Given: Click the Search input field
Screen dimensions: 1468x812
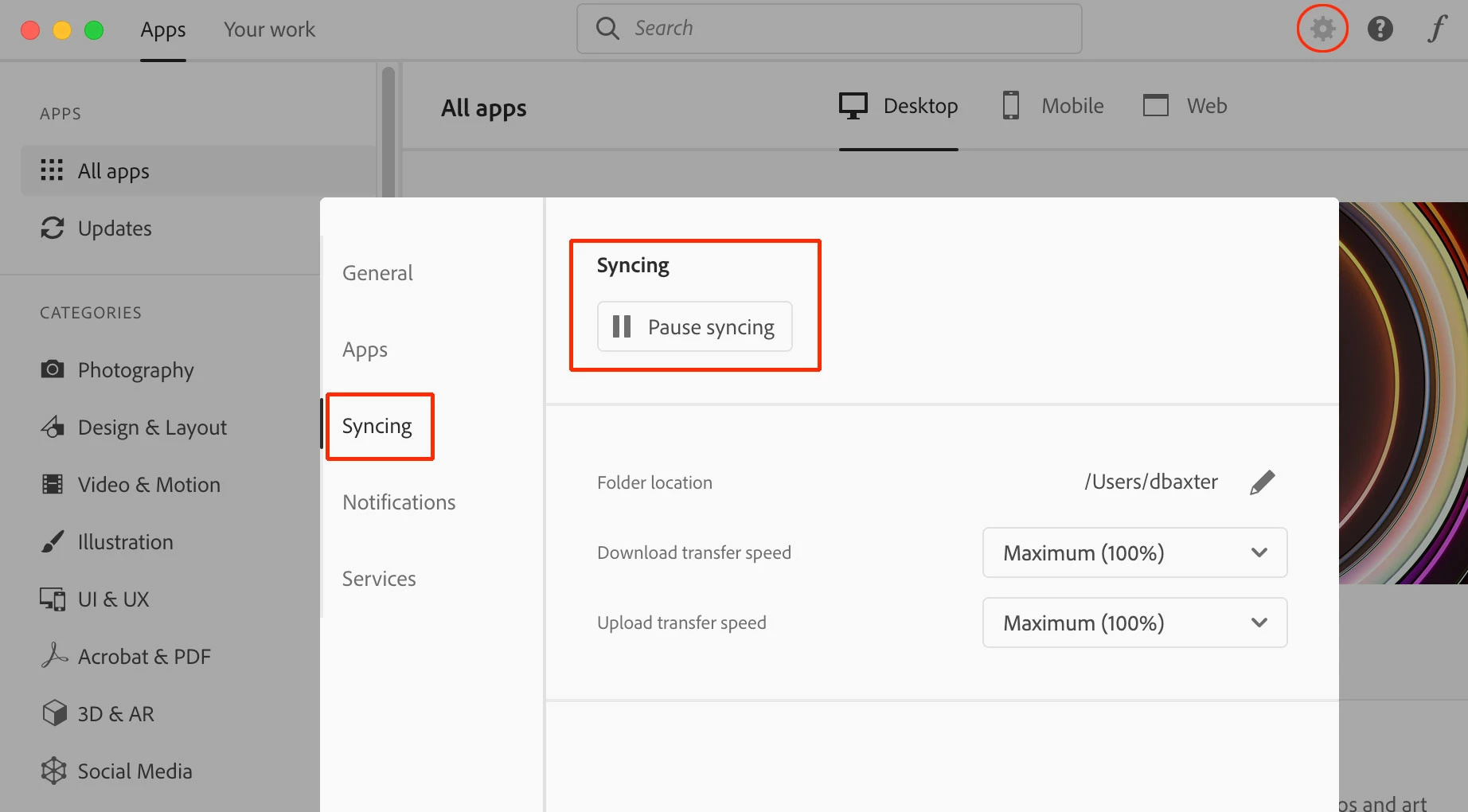Looking at the screenshot, I should click(x=829, y=29).
